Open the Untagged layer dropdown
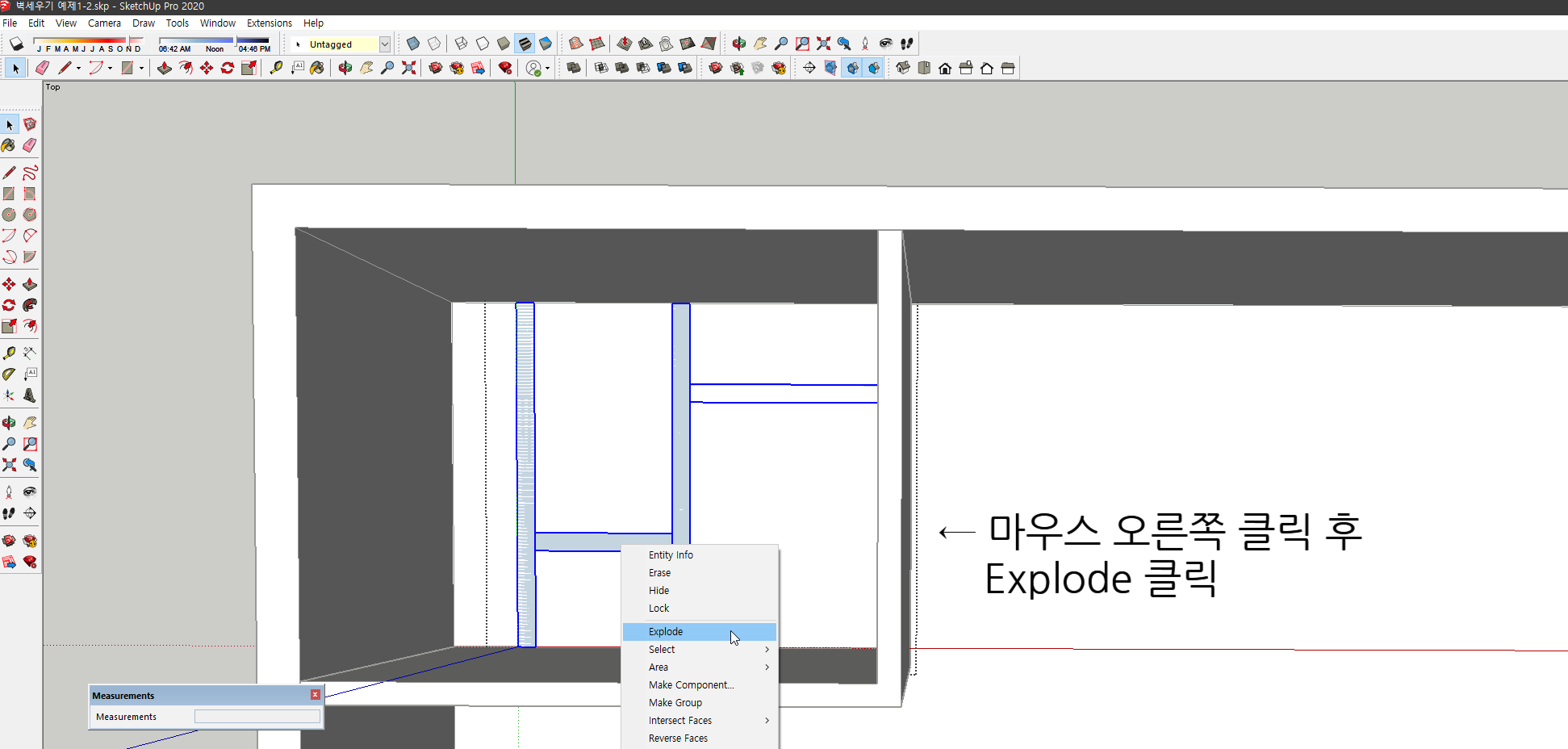Image resolution: width=1568 pixels, height=749 pixels. point(385,44)
